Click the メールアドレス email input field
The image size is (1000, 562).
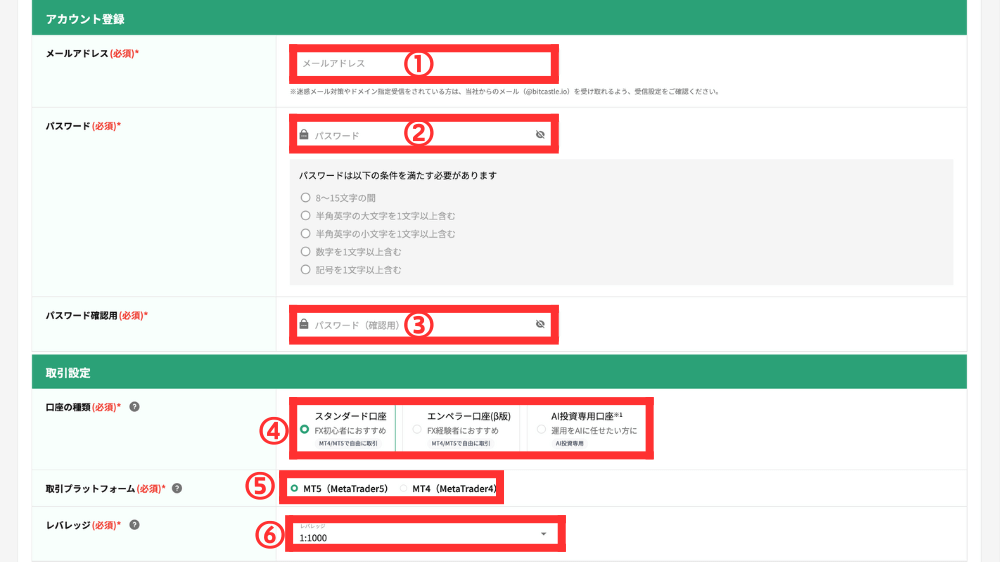tap(423, 64)
